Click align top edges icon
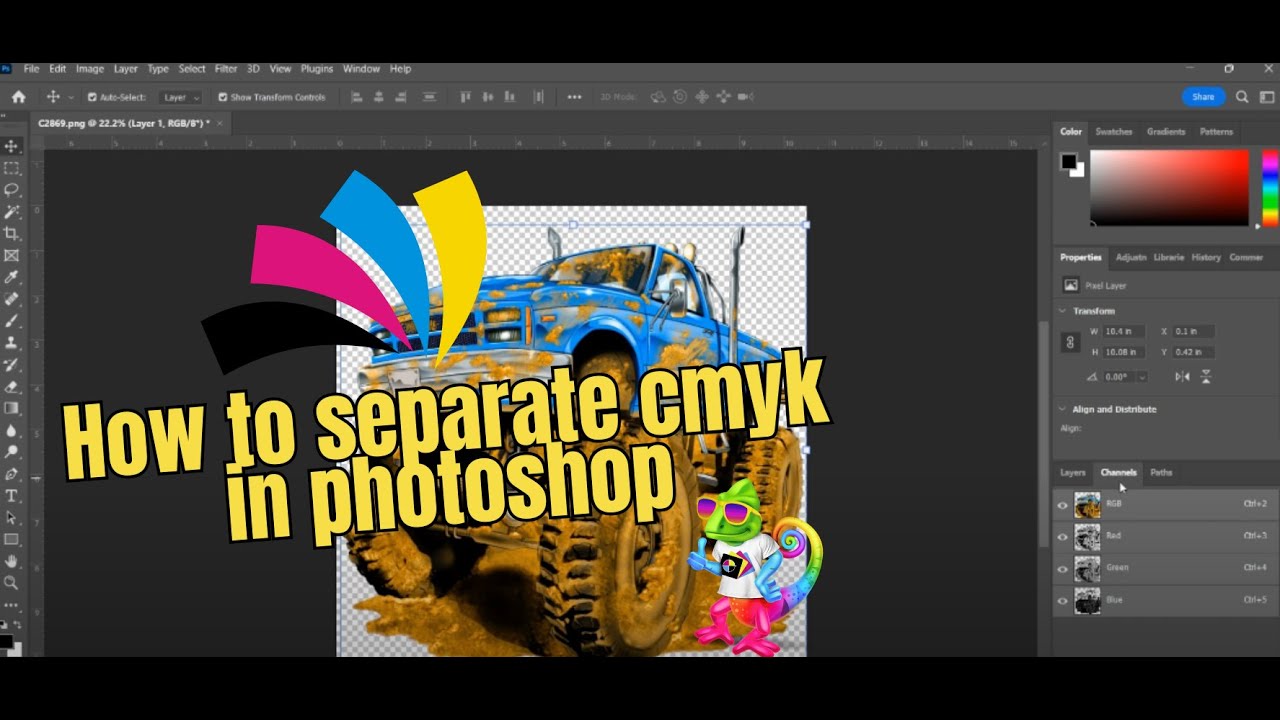This screenshot has width=1280, height=720. (x=465, y=97)
